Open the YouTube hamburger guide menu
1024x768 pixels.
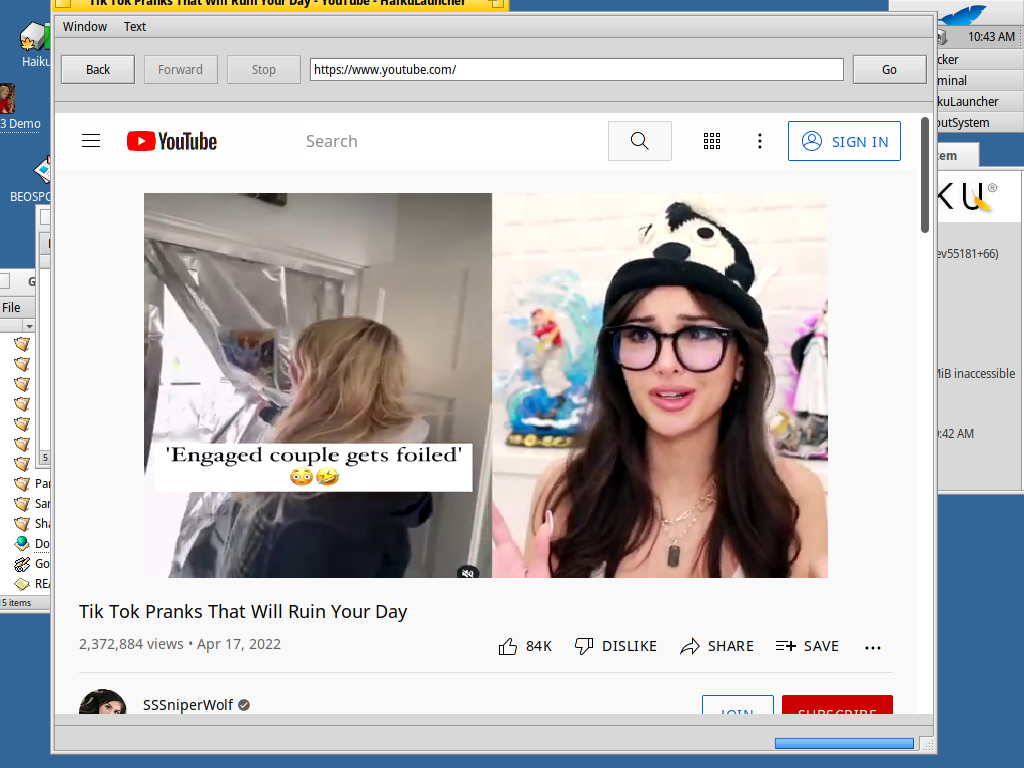(91, 141)
